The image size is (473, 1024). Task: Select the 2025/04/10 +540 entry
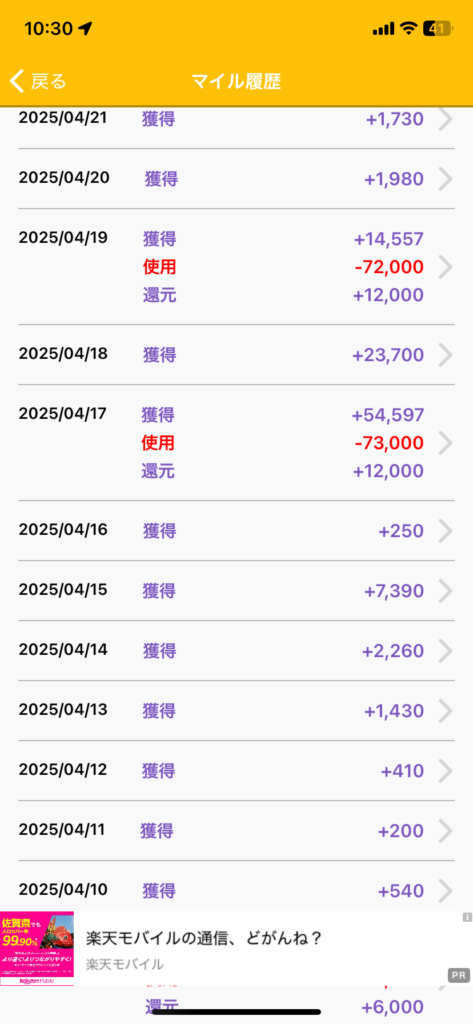click(x=236, y=890)
